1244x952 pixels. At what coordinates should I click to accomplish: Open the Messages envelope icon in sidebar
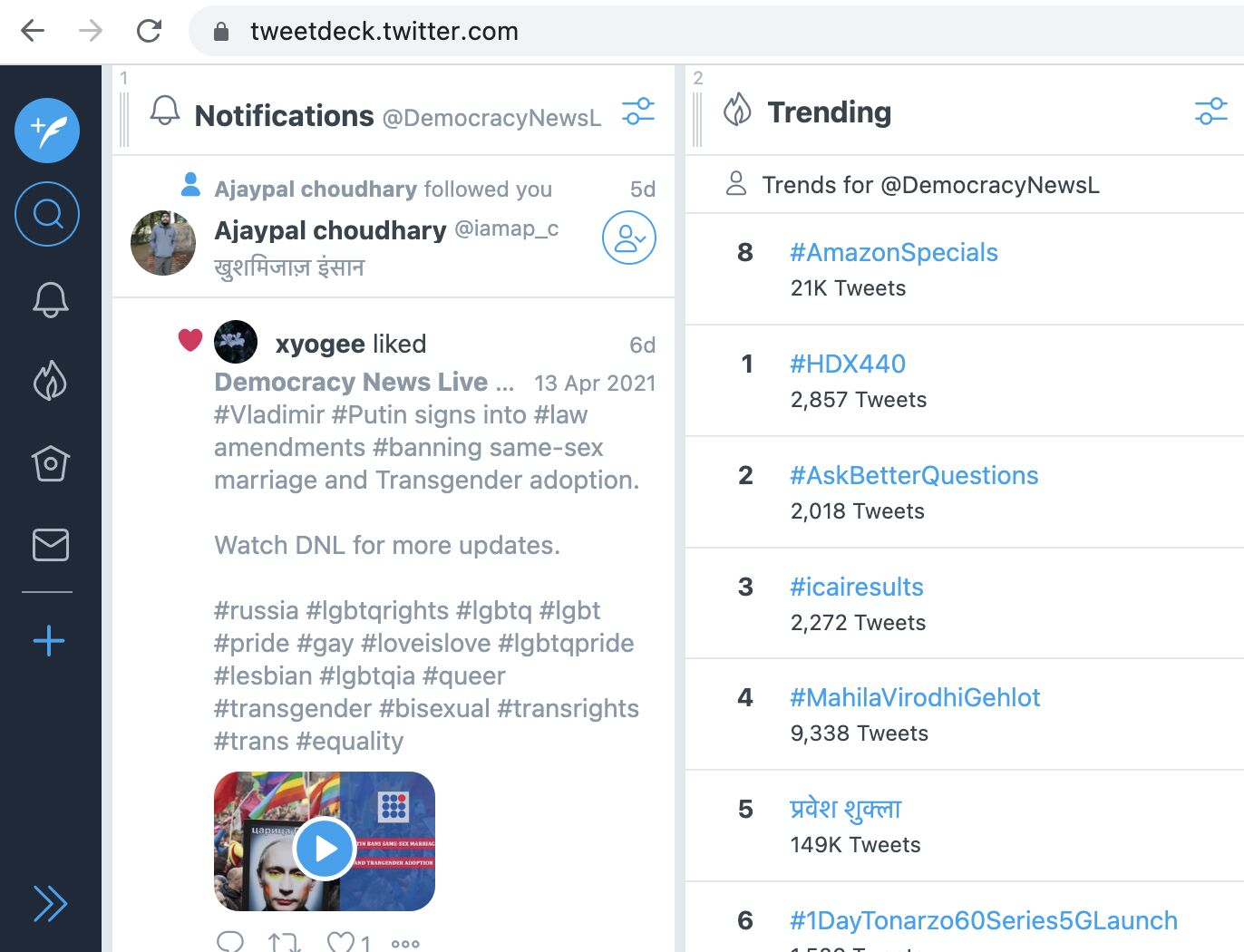51,545
